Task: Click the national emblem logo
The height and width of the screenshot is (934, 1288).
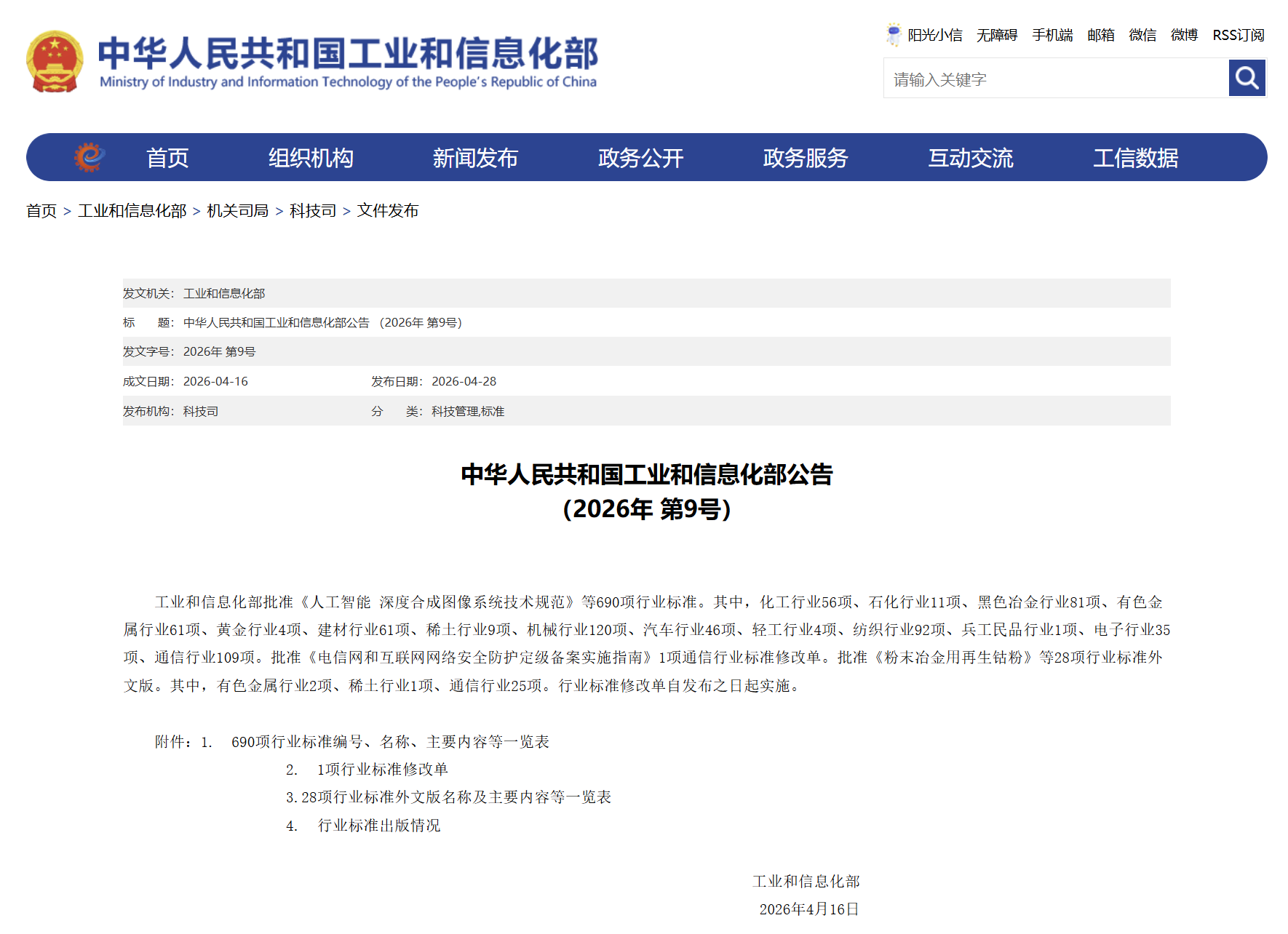Action: (55, 61)
